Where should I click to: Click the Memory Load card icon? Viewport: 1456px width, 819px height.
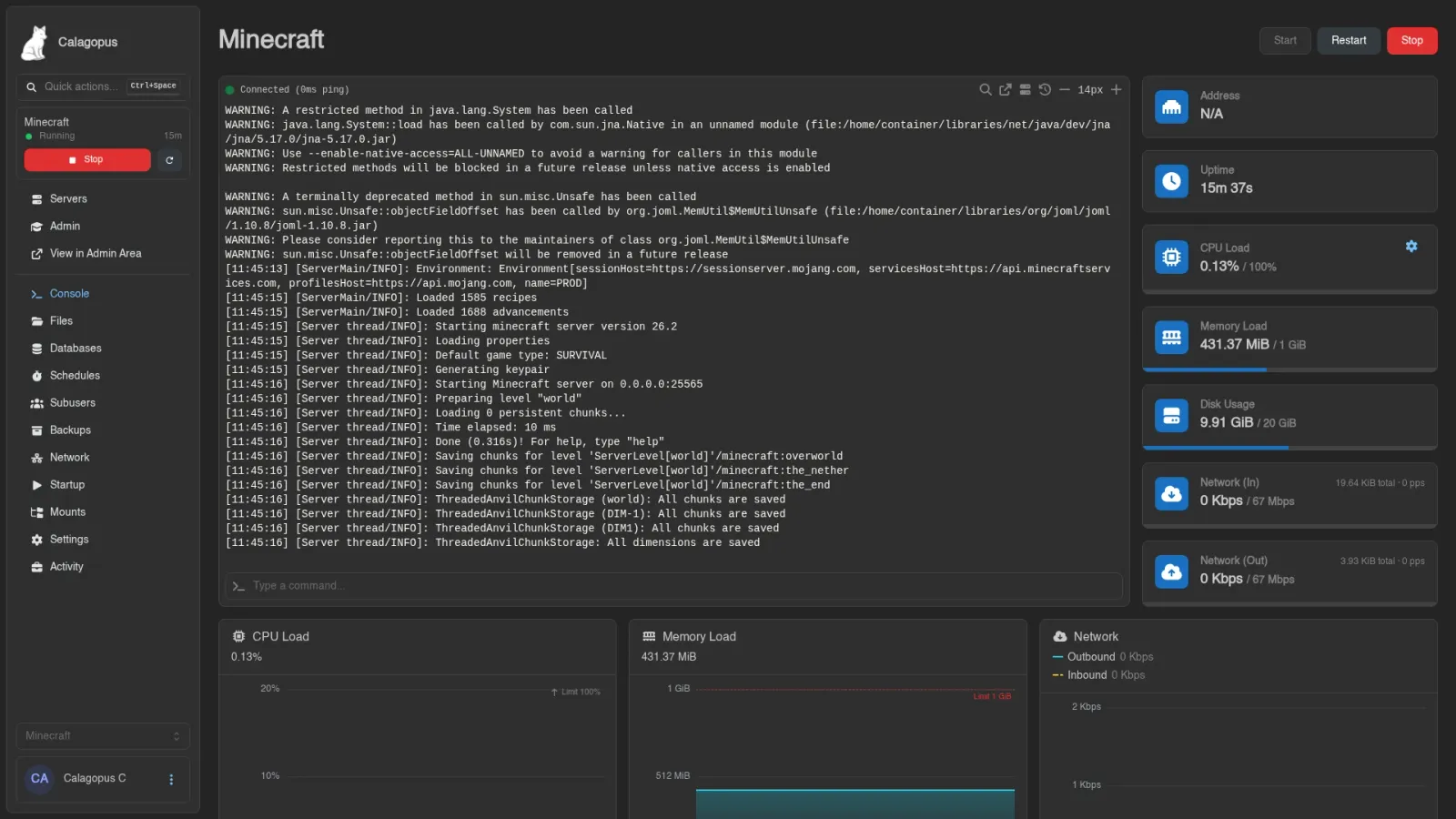1171,338
